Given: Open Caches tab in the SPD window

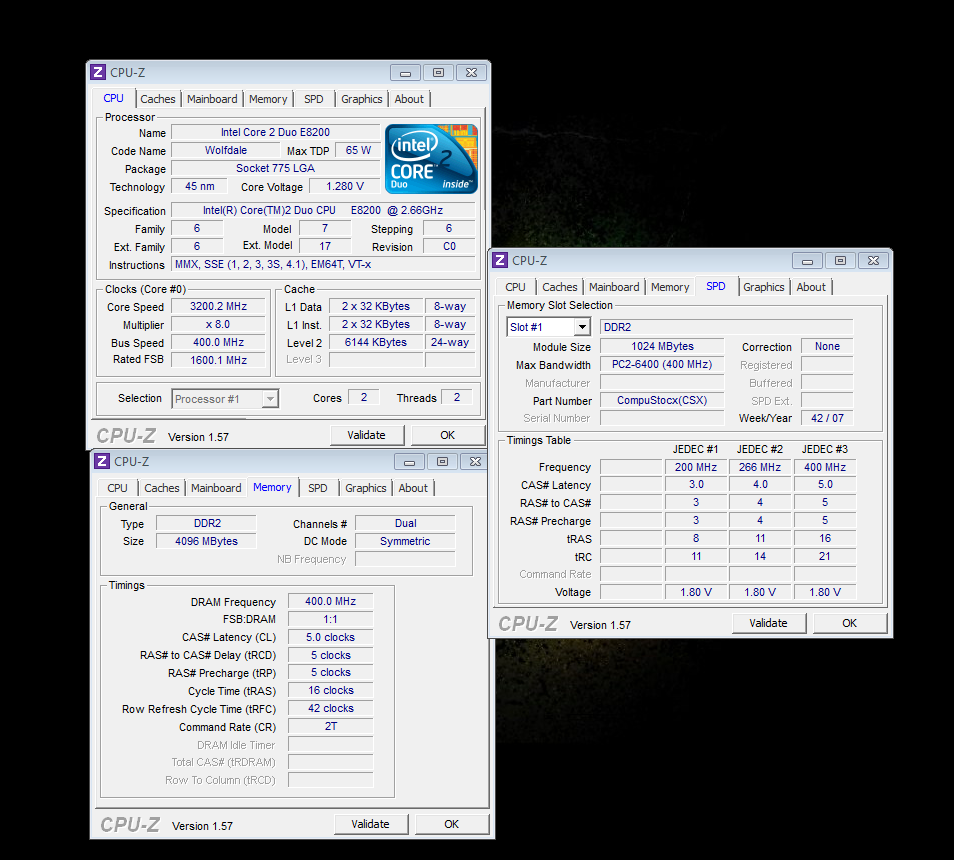Looking at the screenshot, I should (560, 287).
